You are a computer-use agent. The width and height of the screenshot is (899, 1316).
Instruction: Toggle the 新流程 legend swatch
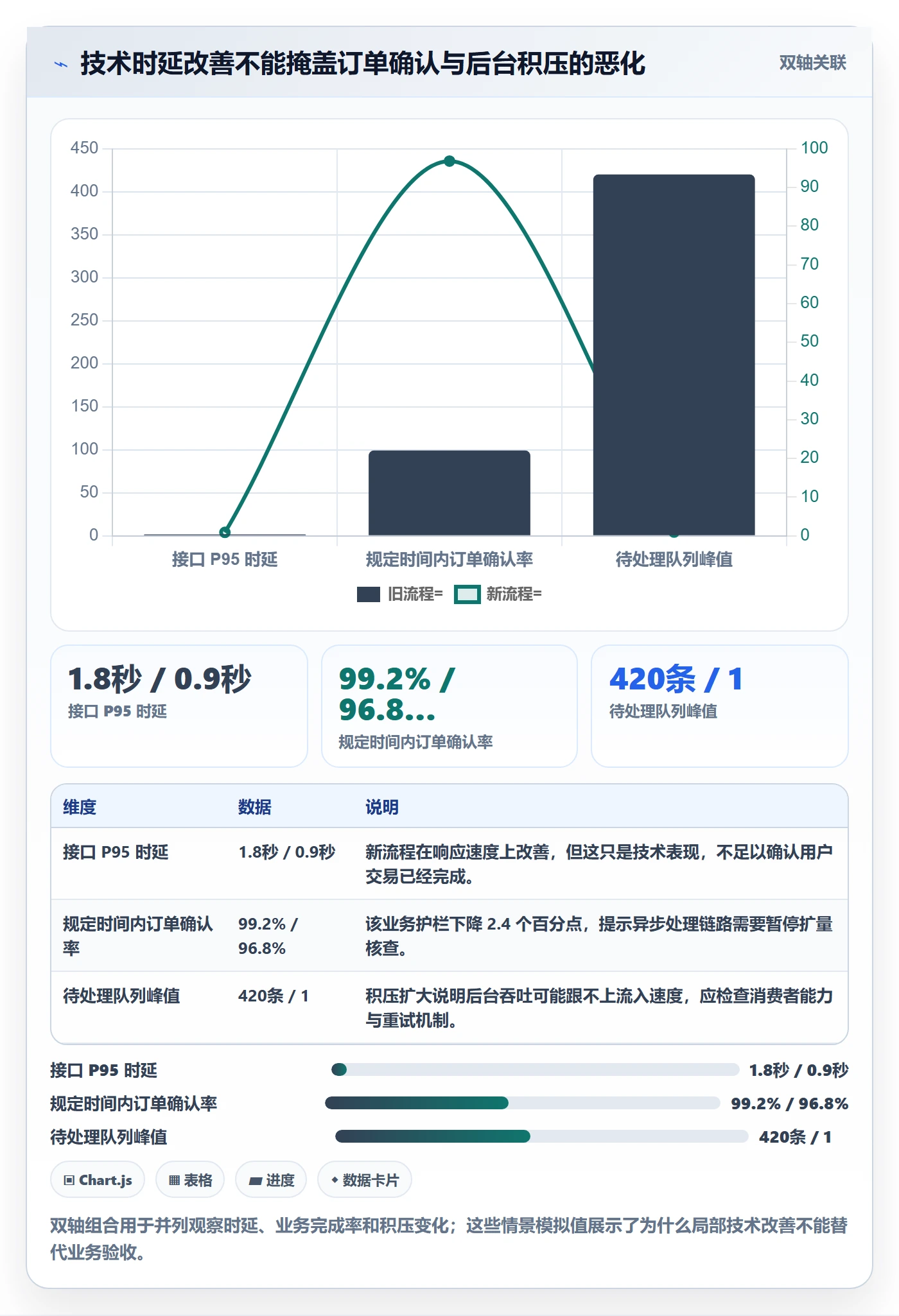467,594
